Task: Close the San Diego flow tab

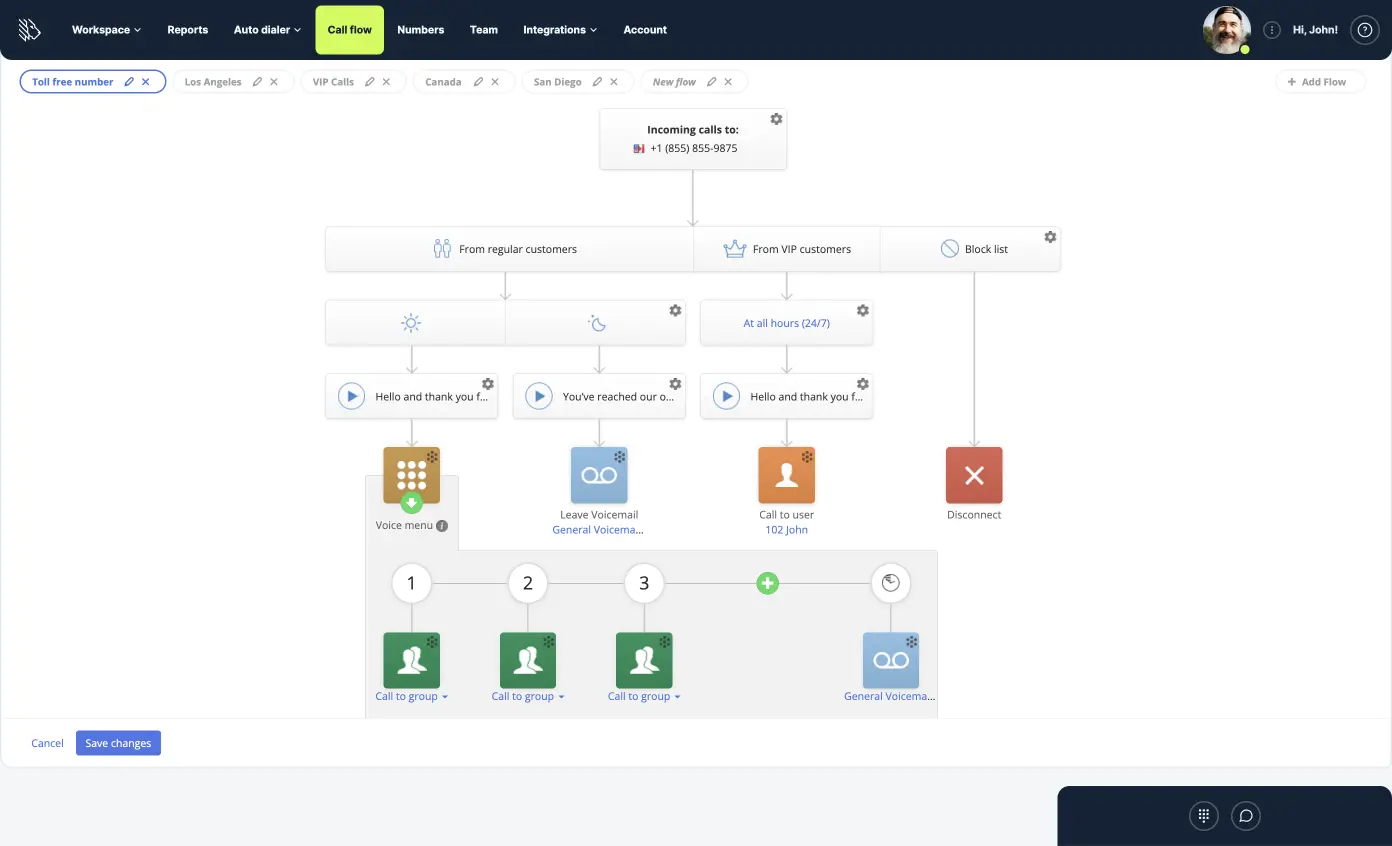Action: pos(614,82)
